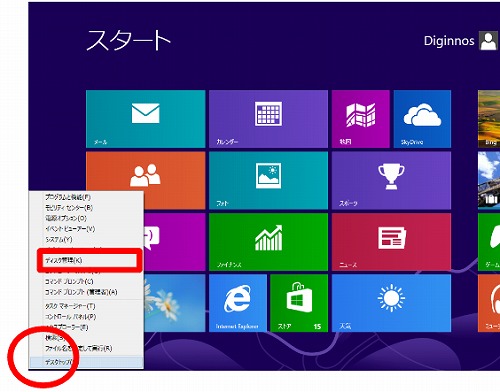500x392 pixels.
Task: Open the Mail (メール) tile
Action: point(145,119)
